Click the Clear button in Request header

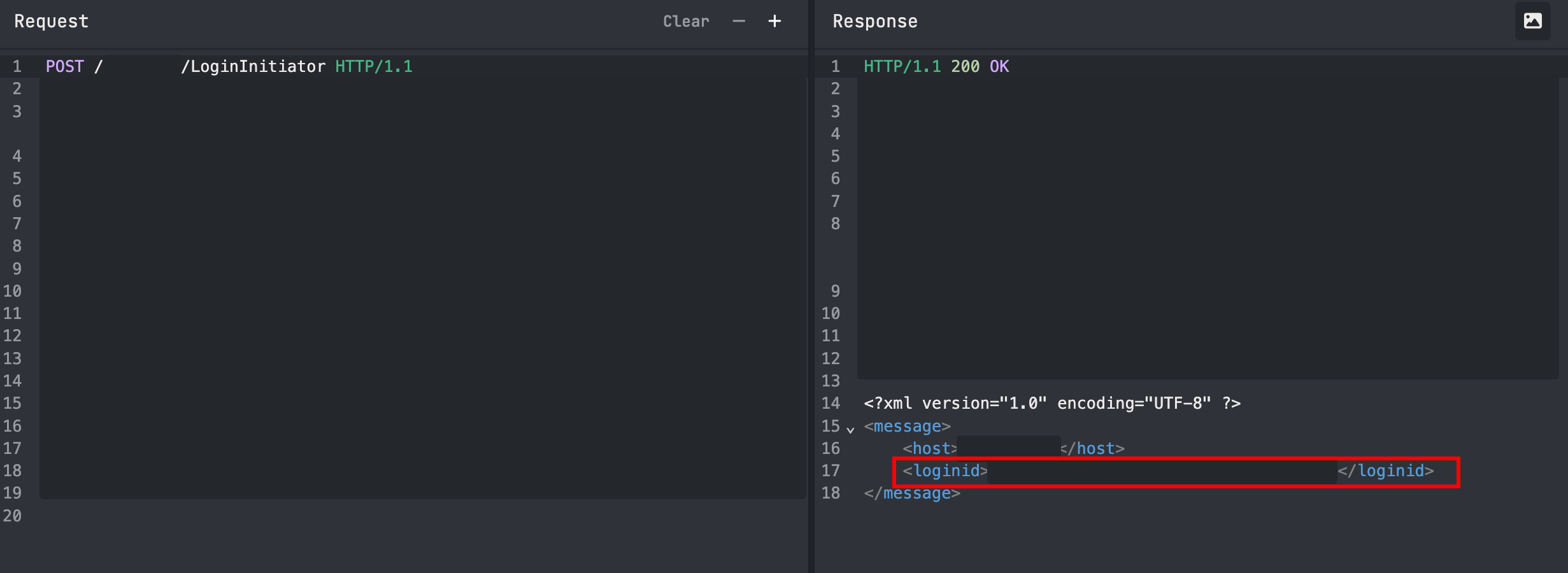686,22
